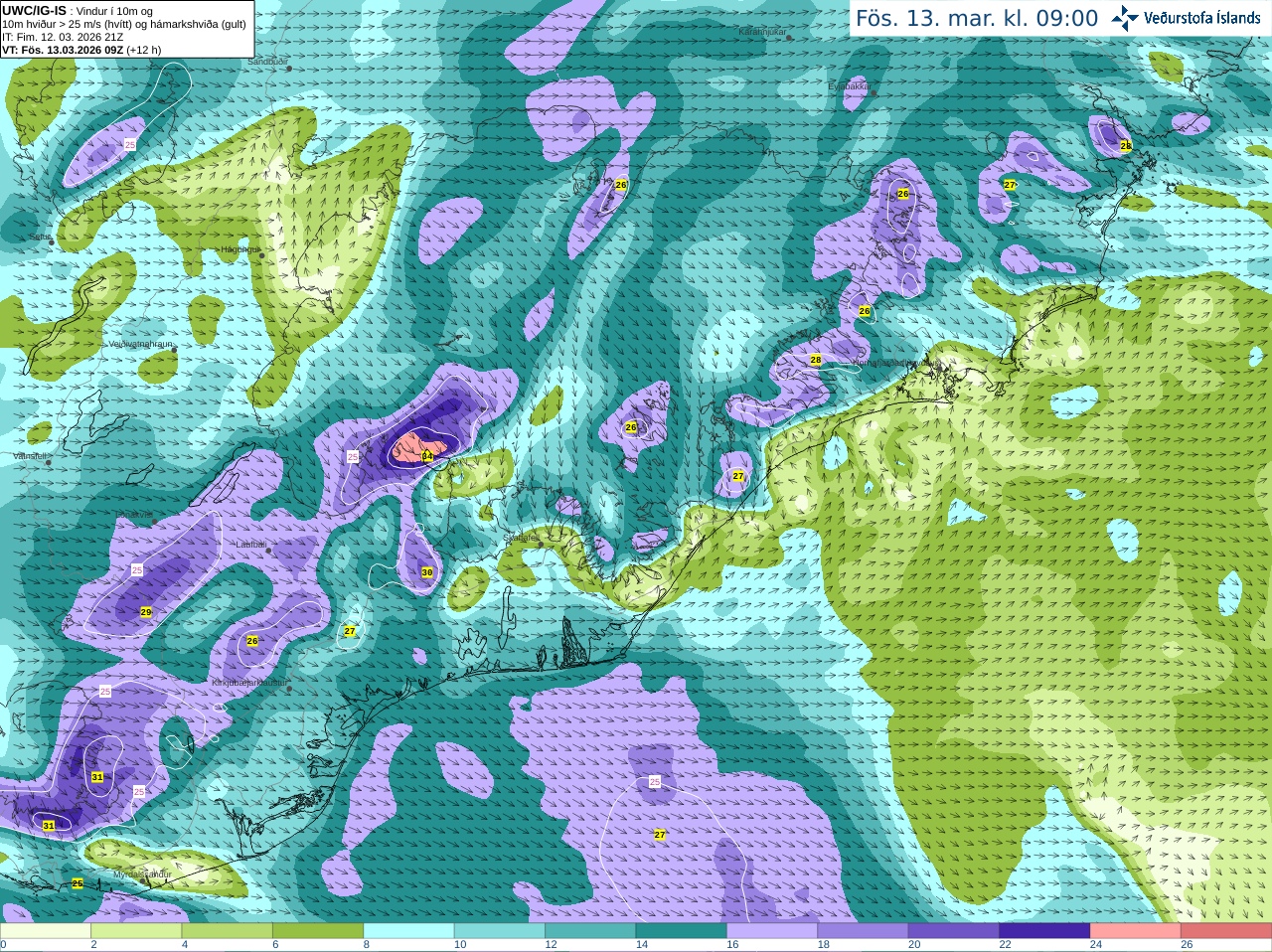Pick the 20–22 m/s legend swatch

(954, 931)
